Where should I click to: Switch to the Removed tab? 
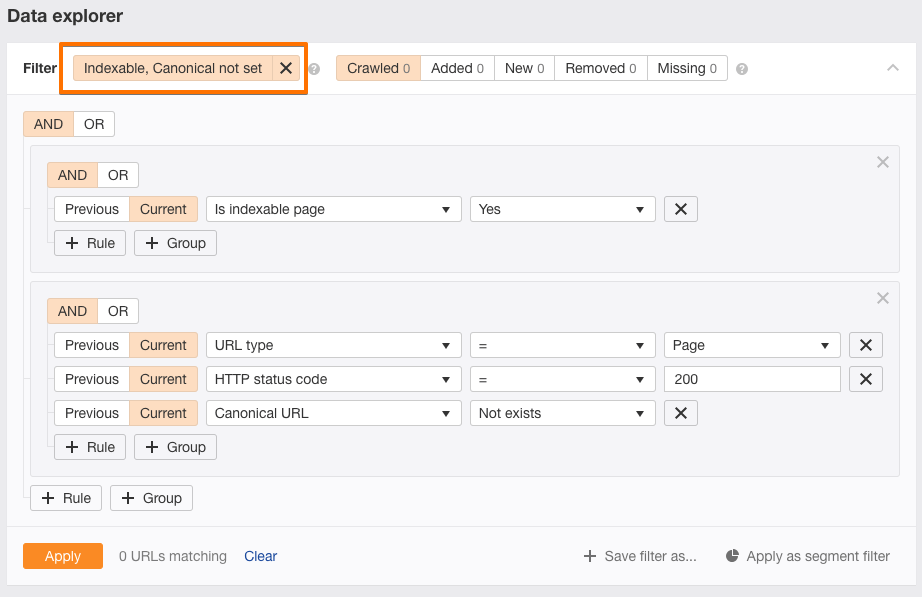tap(600, 68)
